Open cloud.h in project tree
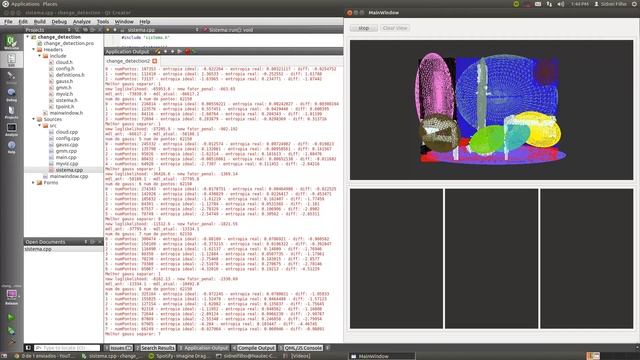This screenshot has height=360, width=640. (64, 62)
